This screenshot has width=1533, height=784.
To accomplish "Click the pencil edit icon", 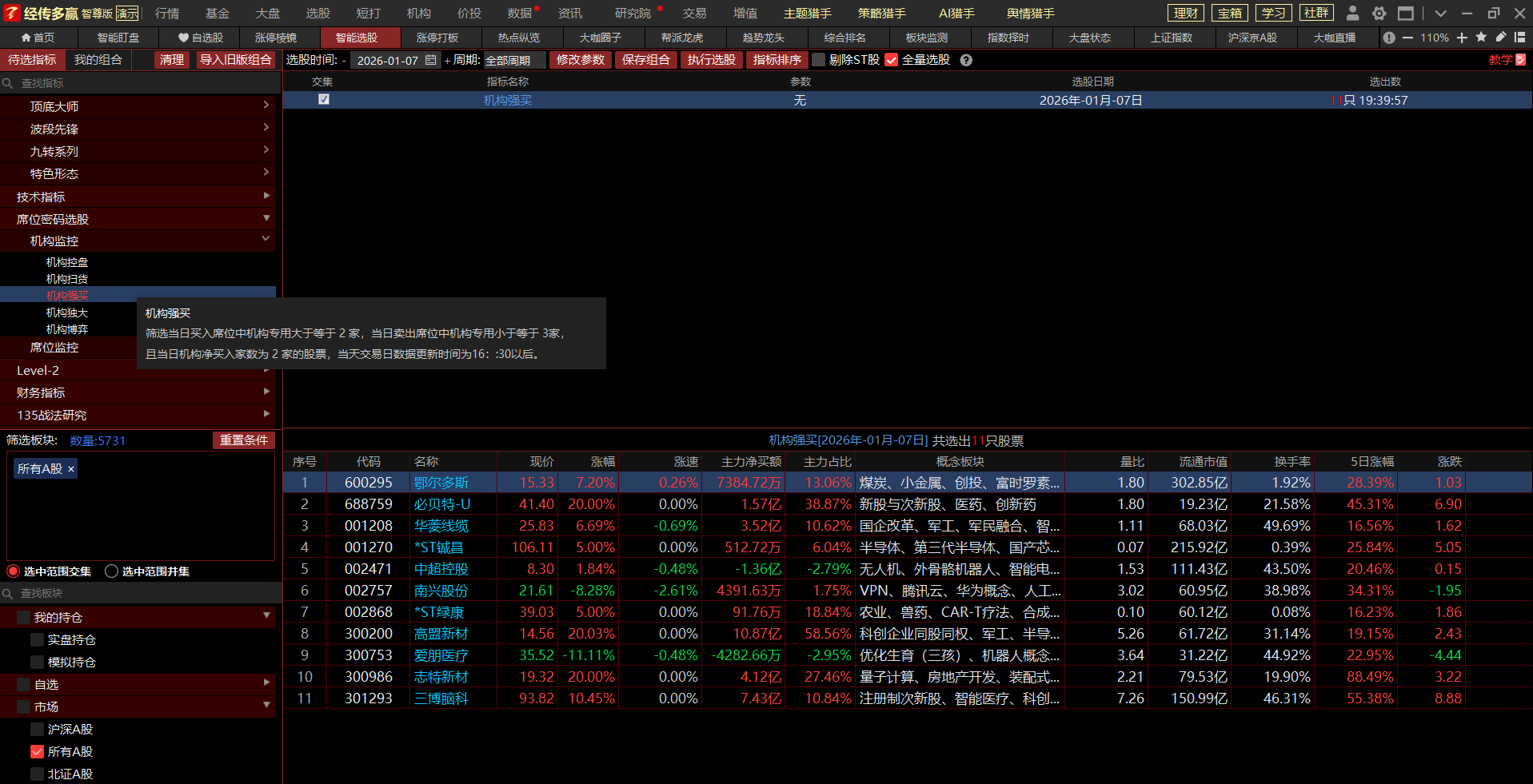I will point(1500,38).
